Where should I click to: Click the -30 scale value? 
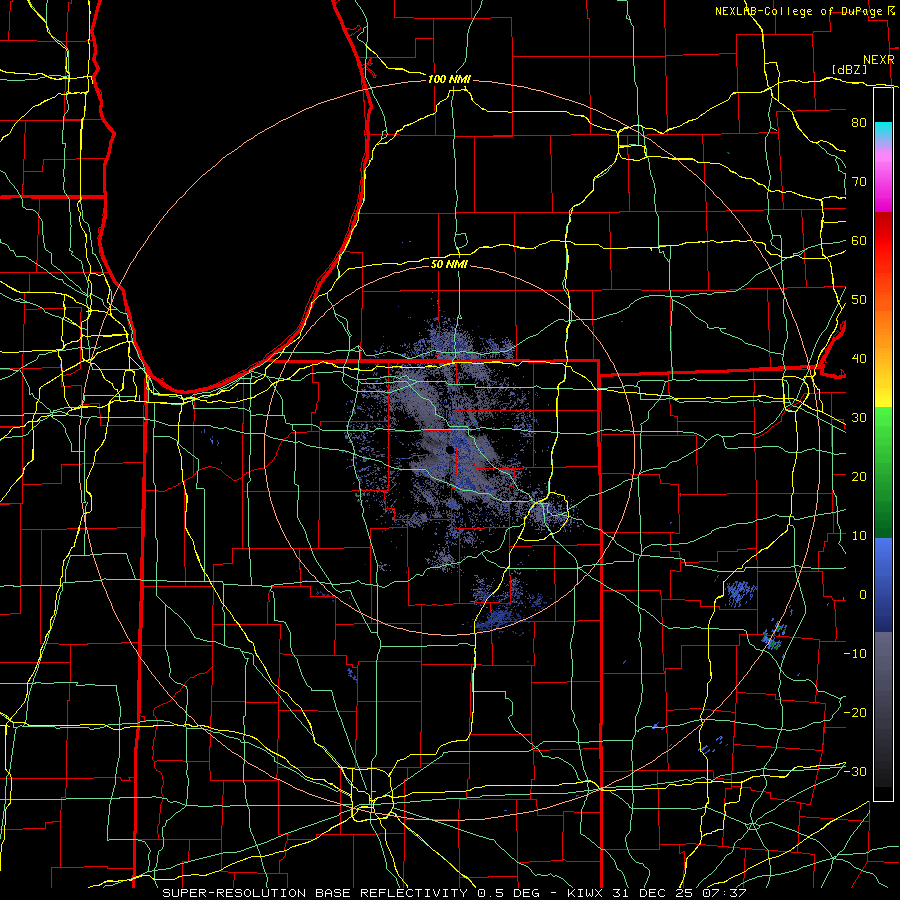[855, 771]
